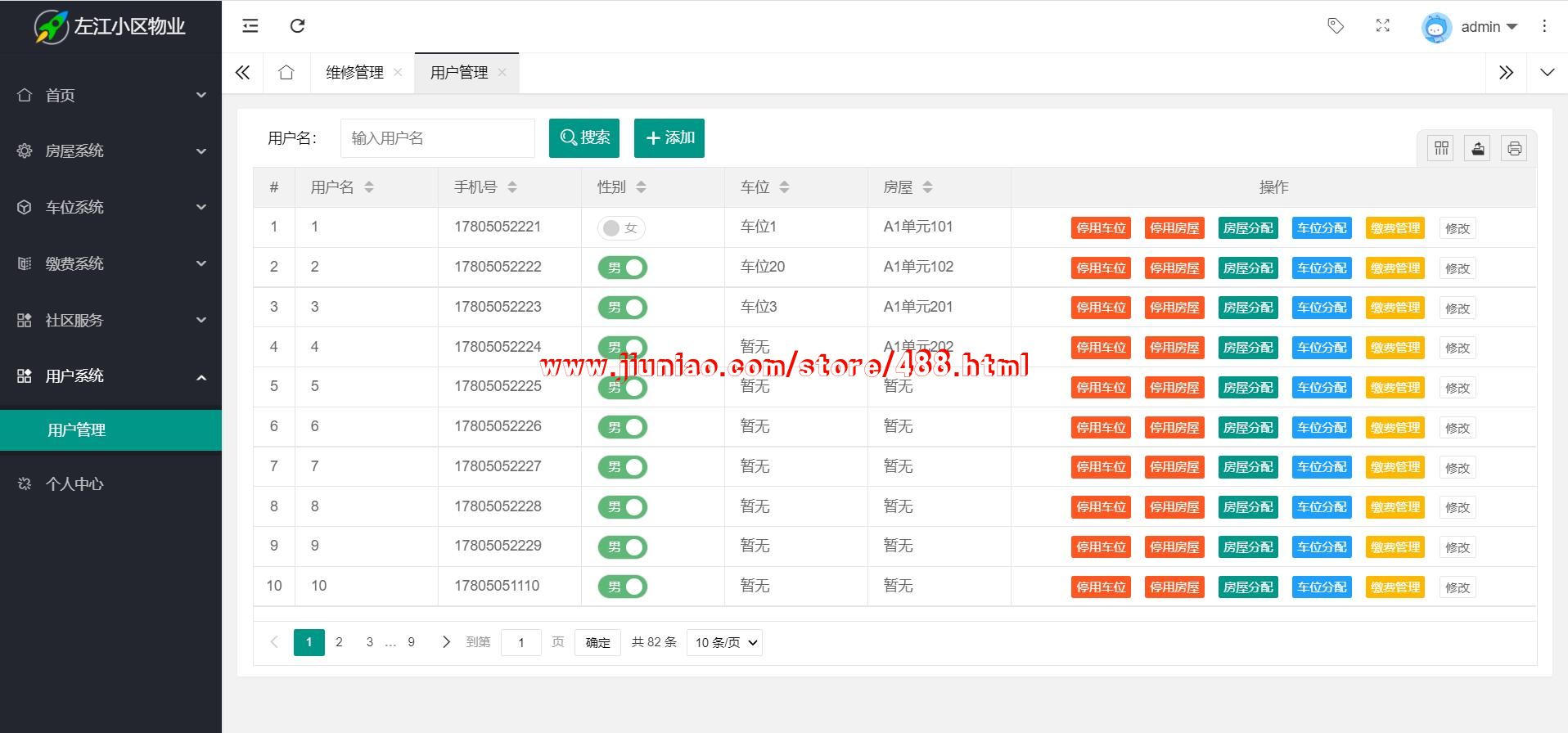Toggle gender switch for user 2
Screen dimensions: 1568x733
(x=622, y=268)
